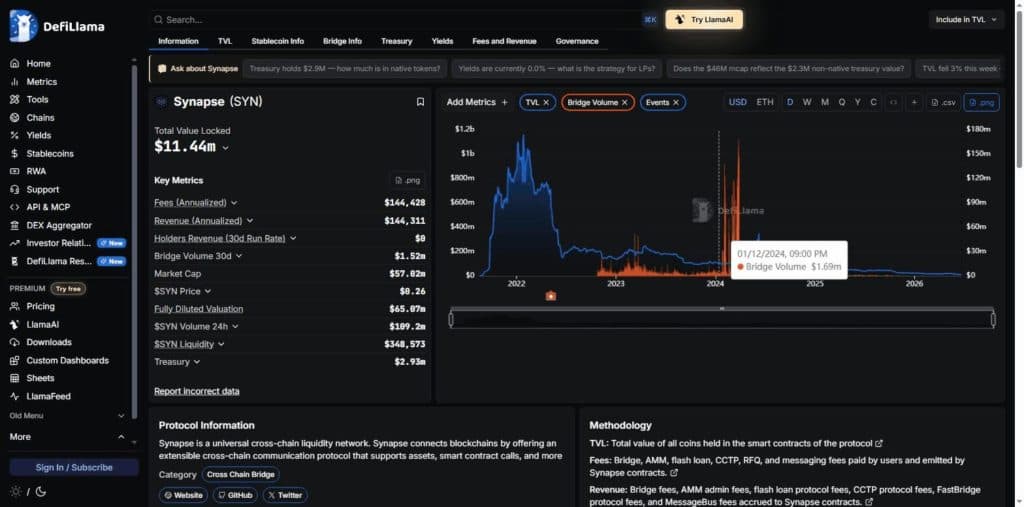Switch to dark mode moon icon
The height and width of the screenshot is (507, 1024).
40,492
